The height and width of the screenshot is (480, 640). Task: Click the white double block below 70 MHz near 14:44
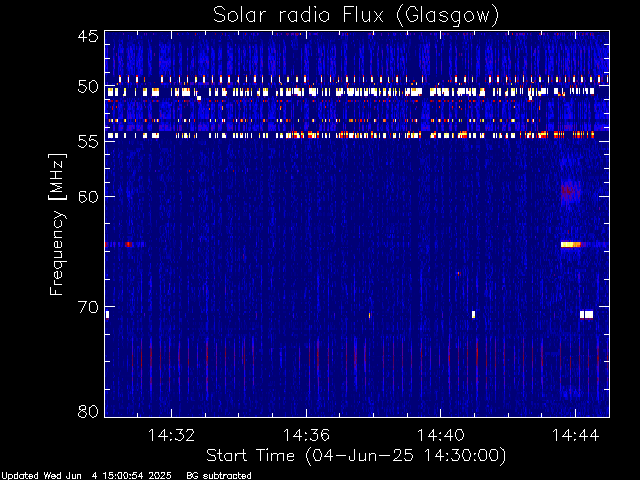[x=587, y=314]
